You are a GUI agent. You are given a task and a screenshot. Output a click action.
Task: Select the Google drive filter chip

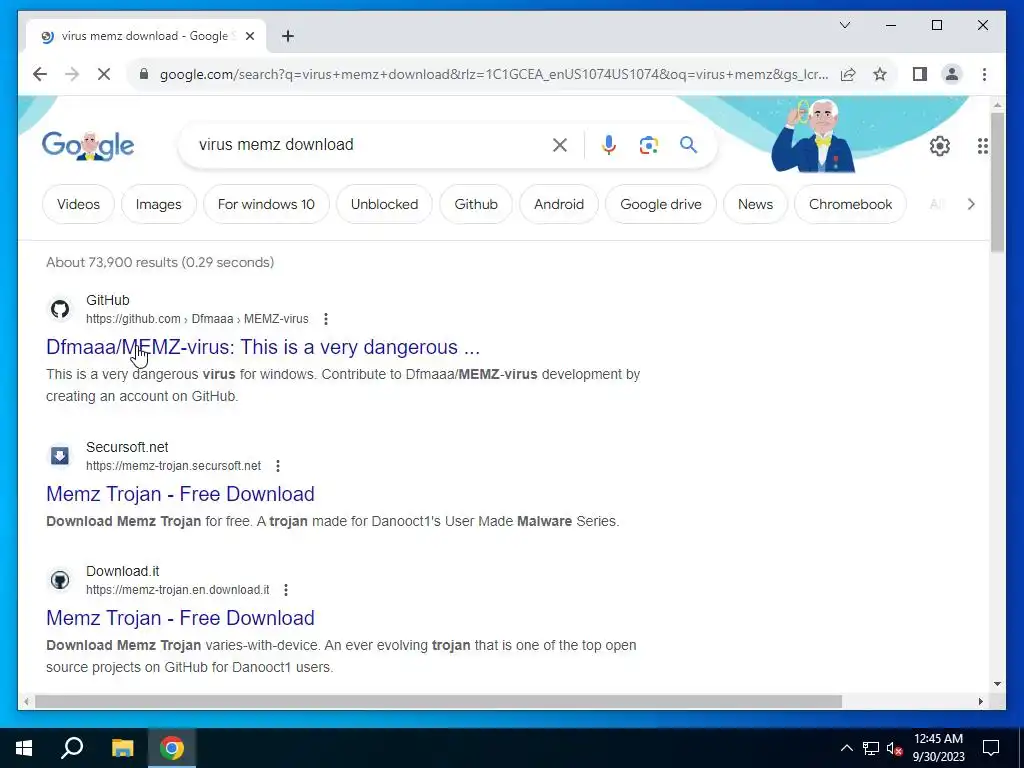tap(661, 204)
